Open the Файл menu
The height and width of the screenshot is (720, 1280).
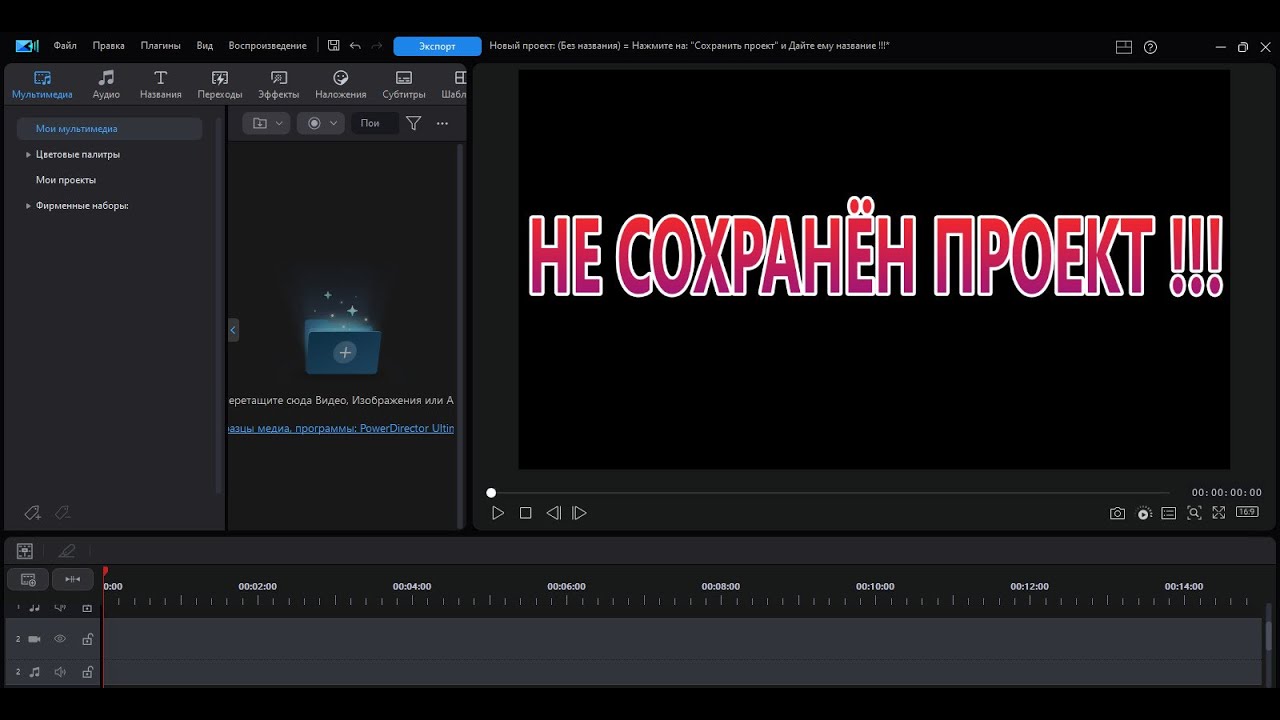click(x=65, y=46)
